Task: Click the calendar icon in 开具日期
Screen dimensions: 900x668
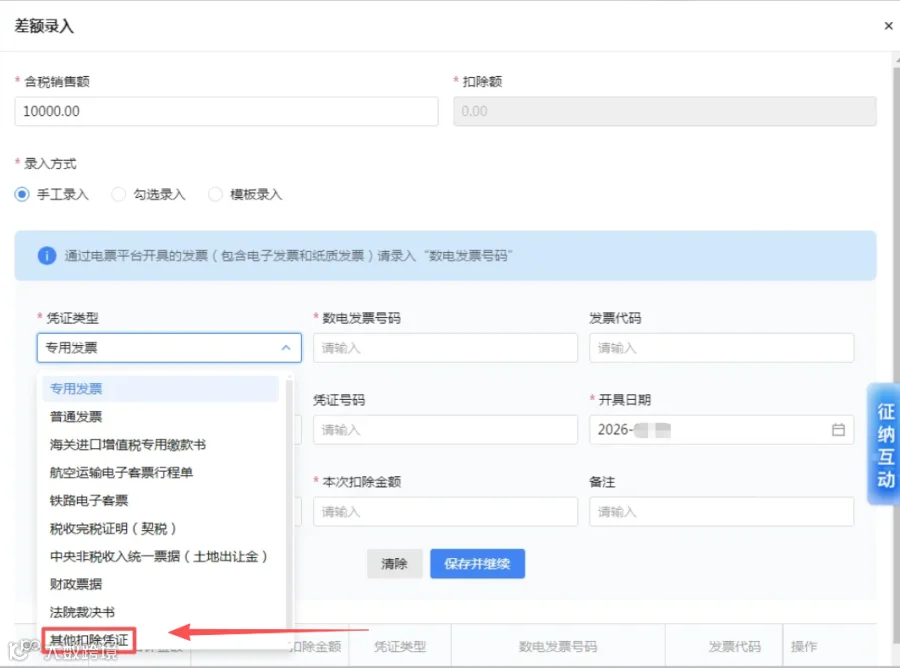Action: click(x=838, y=430)
